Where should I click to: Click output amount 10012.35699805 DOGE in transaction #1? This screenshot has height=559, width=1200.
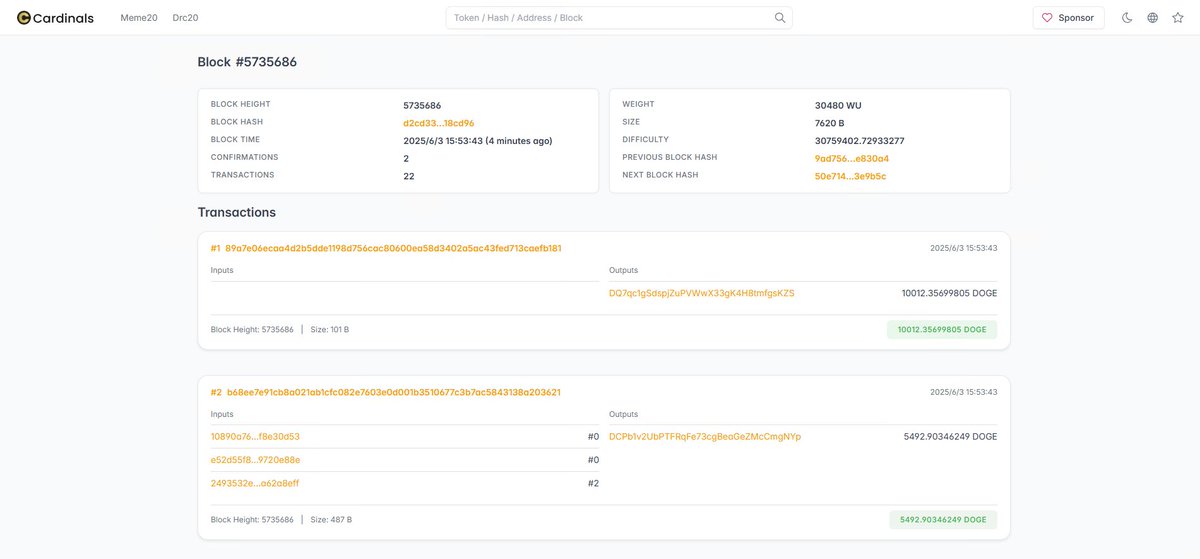coord(949,293)
